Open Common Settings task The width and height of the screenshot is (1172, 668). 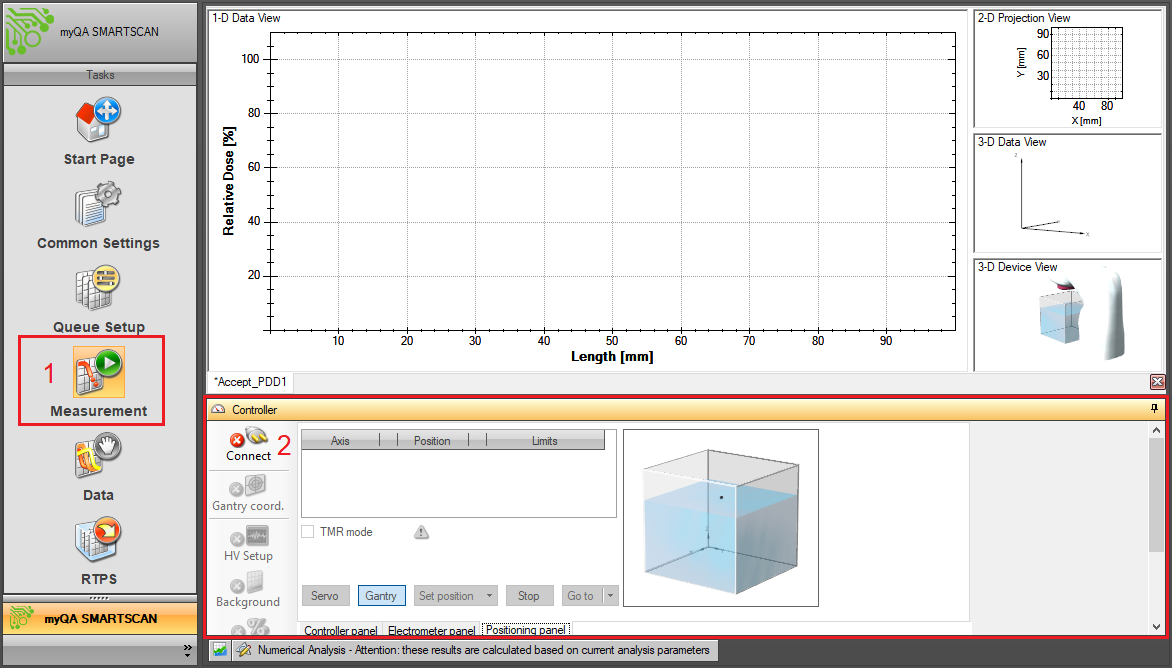point(99,216)
